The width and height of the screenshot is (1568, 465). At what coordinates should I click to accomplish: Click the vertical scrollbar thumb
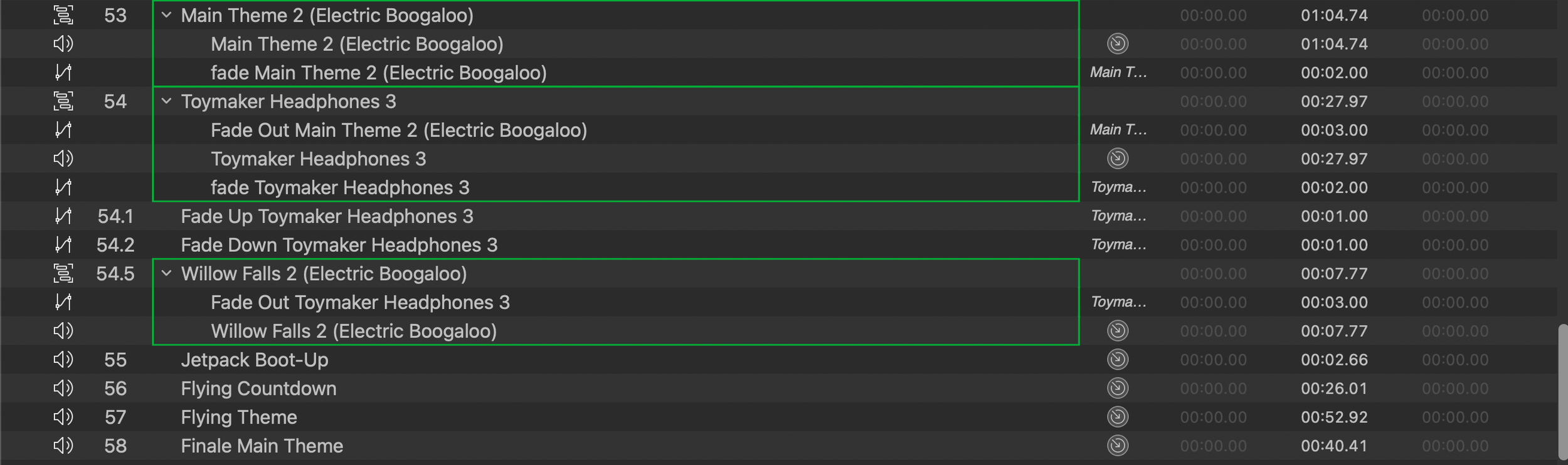(1562, 392)
